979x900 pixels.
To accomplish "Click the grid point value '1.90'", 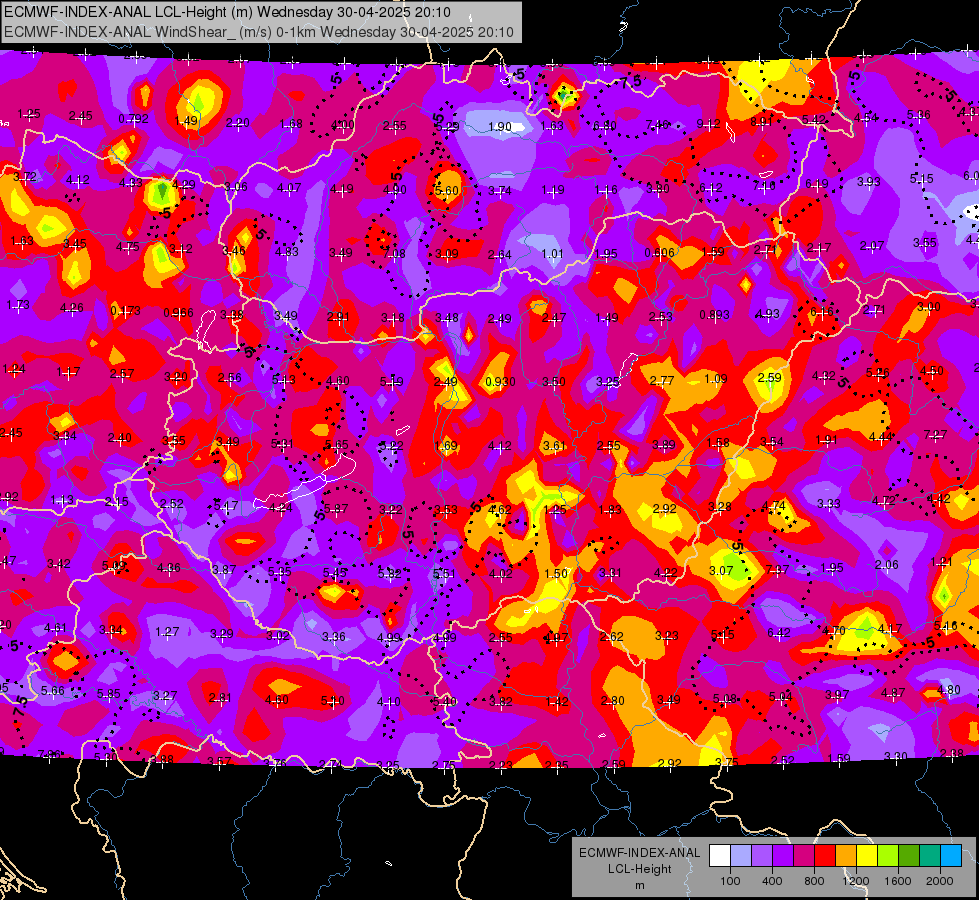I will [x=499, y=127].
